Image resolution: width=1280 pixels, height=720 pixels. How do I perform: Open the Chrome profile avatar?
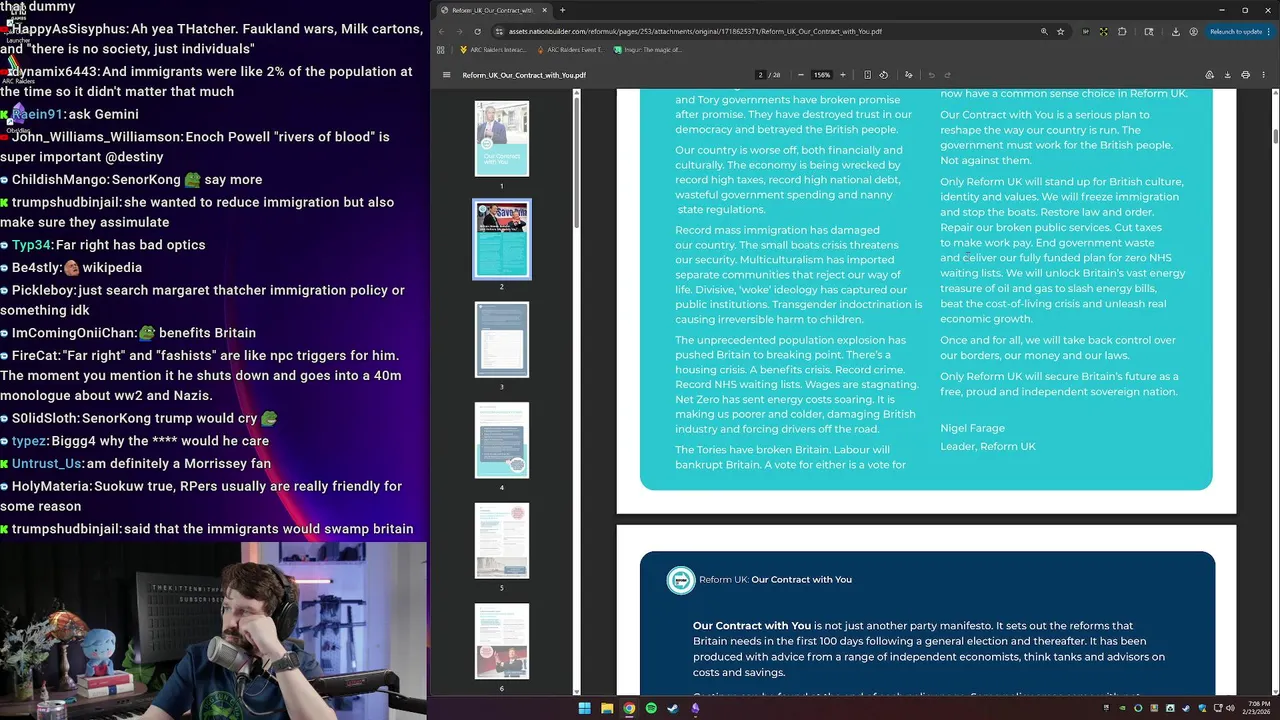pyautogui.click(x=1193, y=31)
